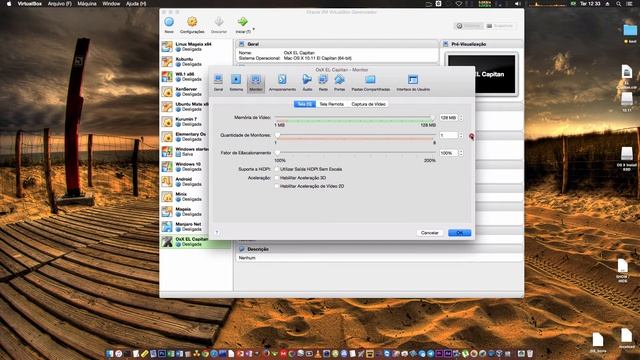The width and height of the screenshot is (640, 360).
Task: Open the help icon in settings dialog
Action: click(217, 233)
